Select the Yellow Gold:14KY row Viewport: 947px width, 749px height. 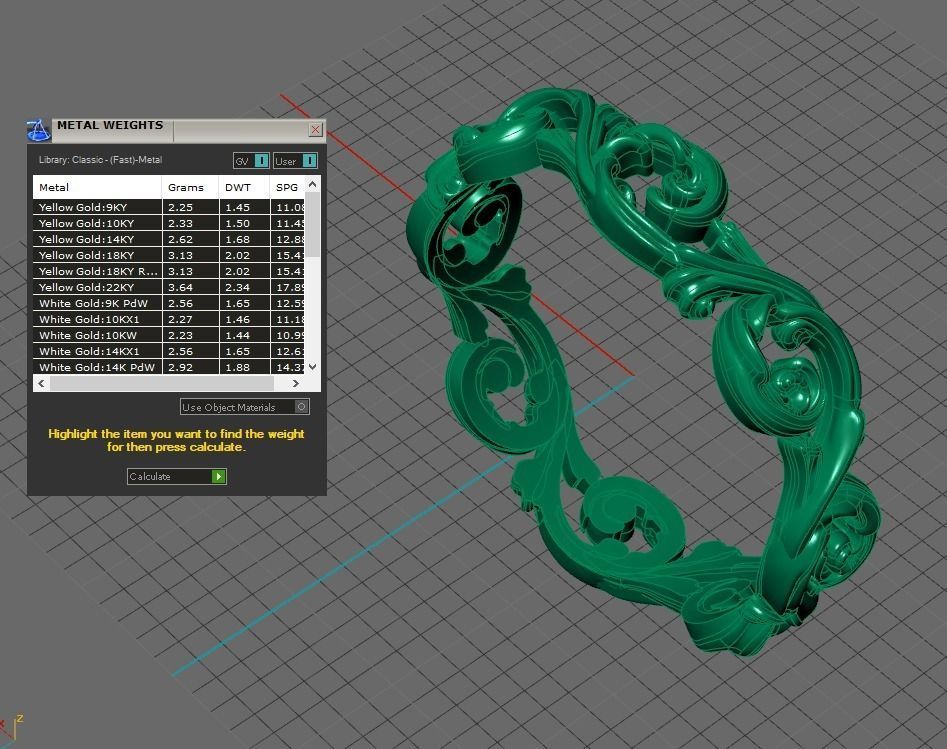(169, 239)
